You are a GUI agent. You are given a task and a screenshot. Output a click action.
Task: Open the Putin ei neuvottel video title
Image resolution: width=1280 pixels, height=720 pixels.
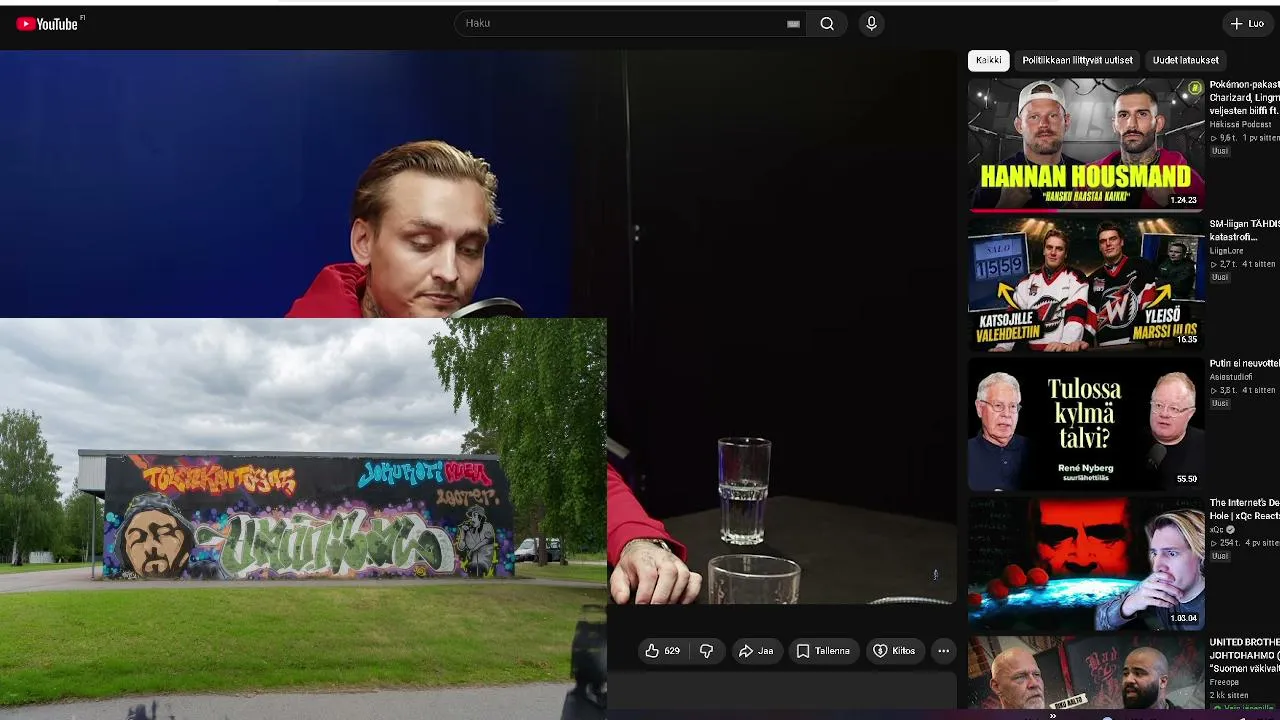click(x=1244, y=364)
